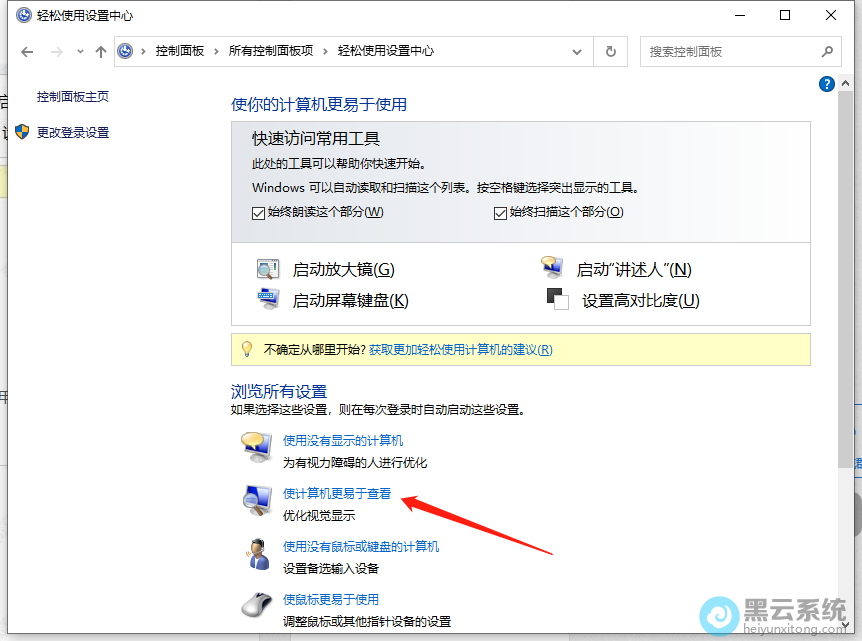The width and height of the screenshot is (862, 641).
Task: Minimize the 轻松使用设置中心 window
Action: 740,15
